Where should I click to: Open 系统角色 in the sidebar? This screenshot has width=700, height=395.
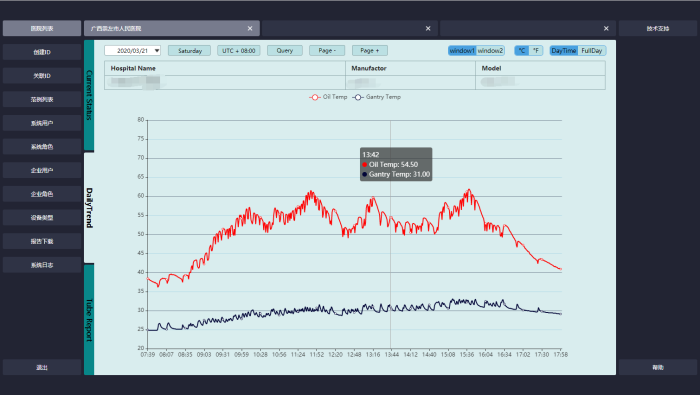point(42,147)
